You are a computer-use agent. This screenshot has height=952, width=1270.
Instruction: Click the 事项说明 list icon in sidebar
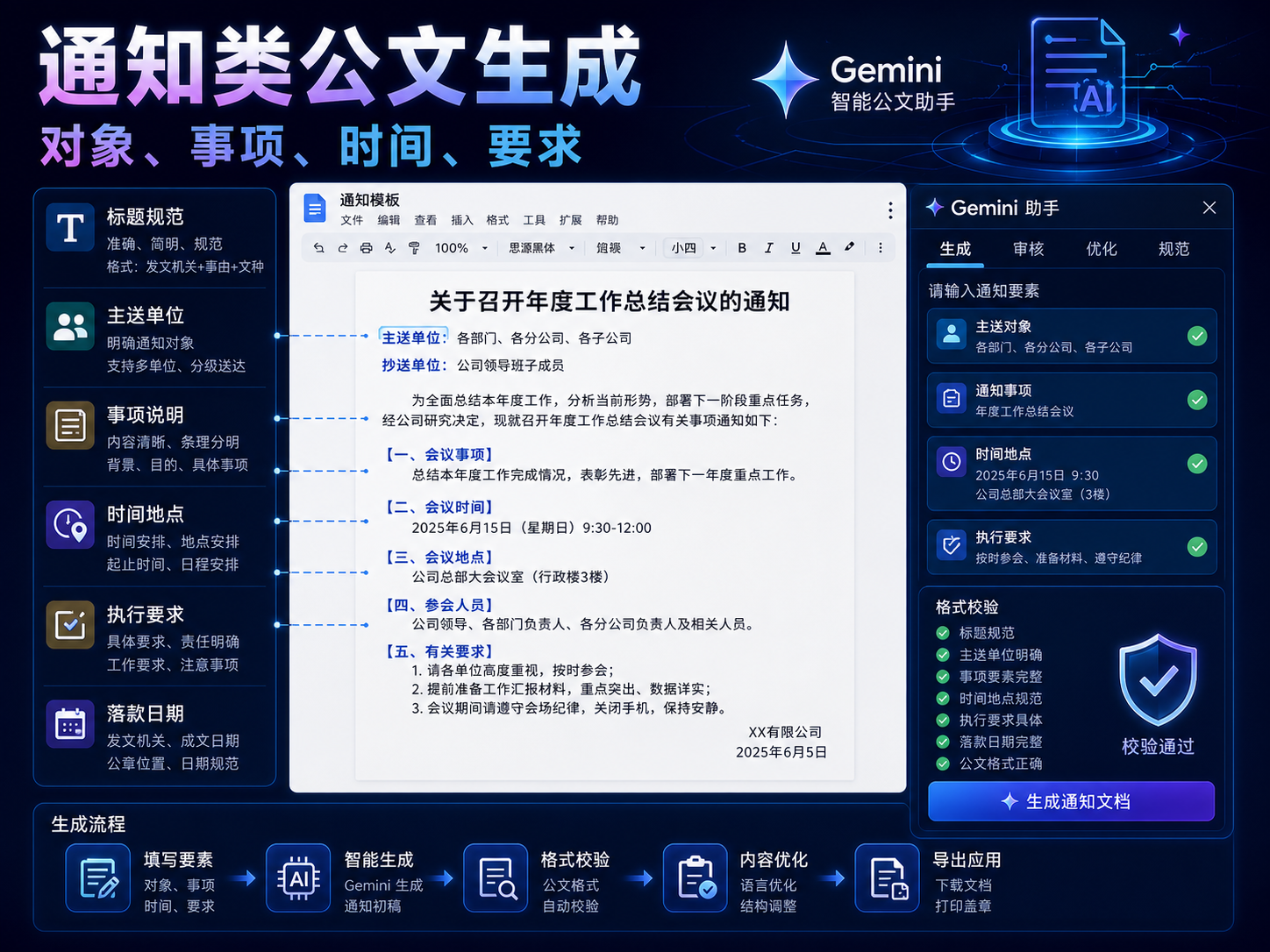tap(70, 426)
